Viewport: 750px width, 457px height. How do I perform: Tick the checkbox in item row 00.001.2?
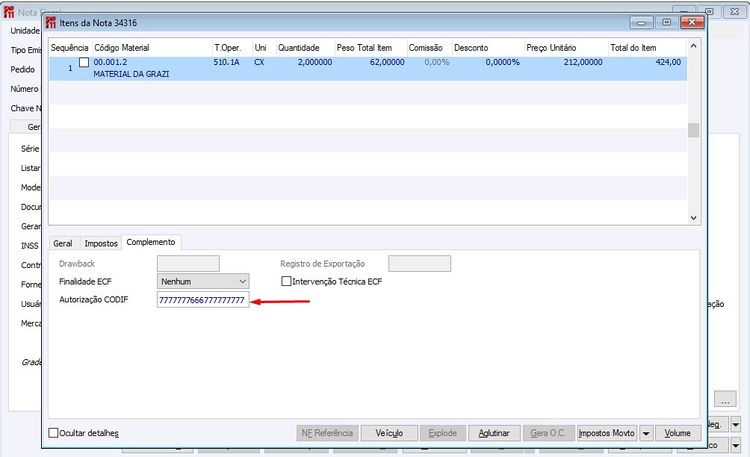[84, 62]
